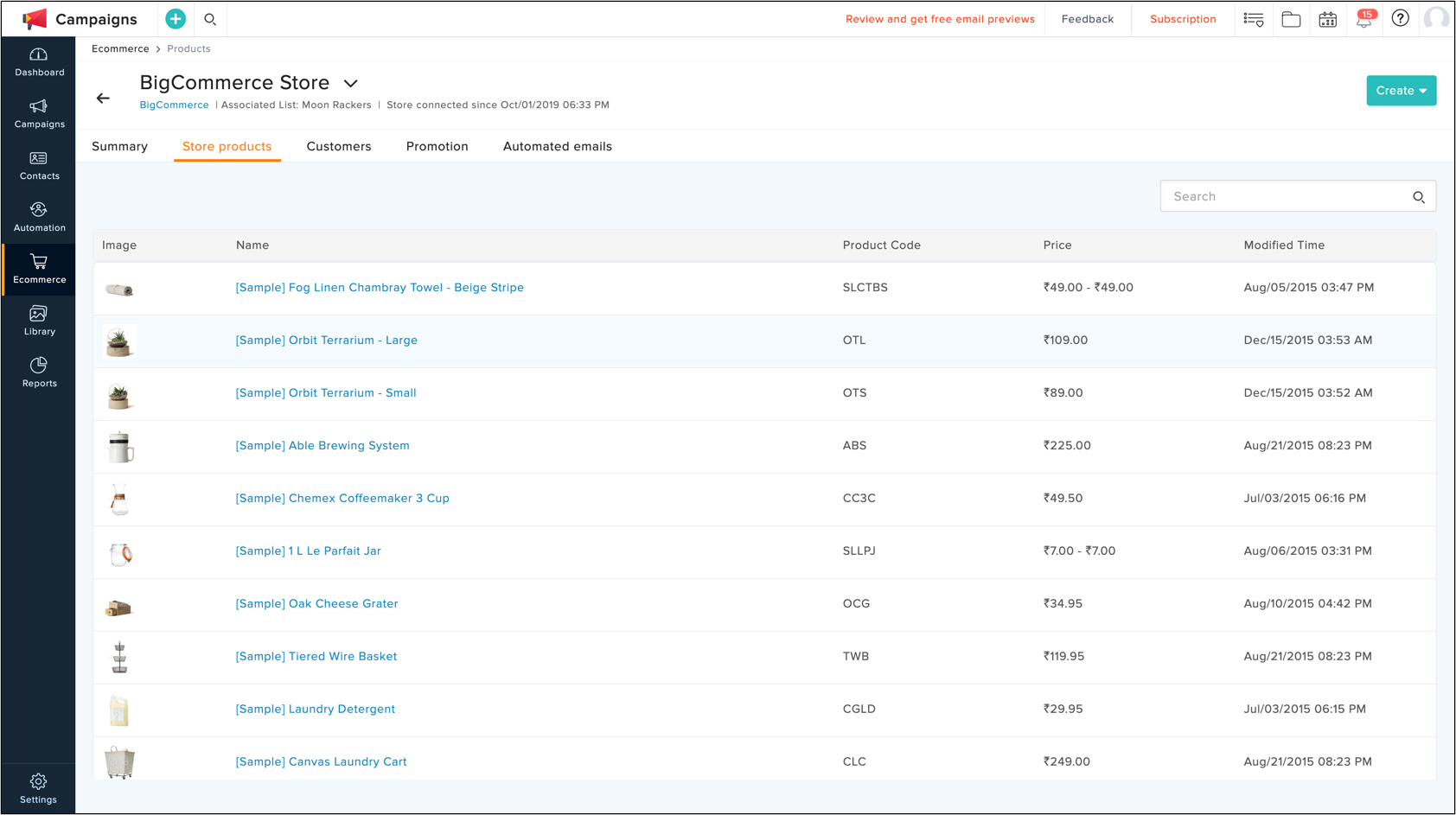
Task: Click the Name column header
Action: pyautogui.click(x=252, y=245)
